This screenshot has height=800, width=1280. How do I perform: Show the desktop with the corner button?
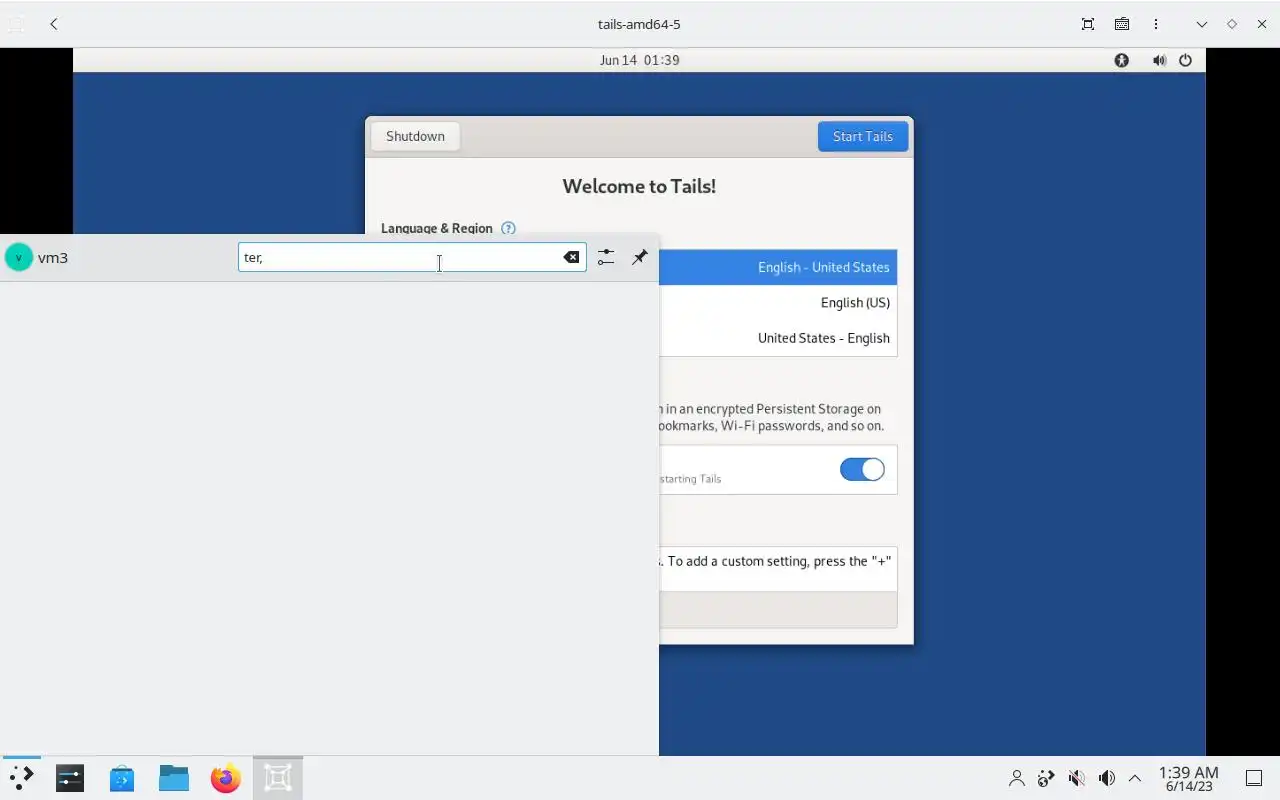point(1254,778)
